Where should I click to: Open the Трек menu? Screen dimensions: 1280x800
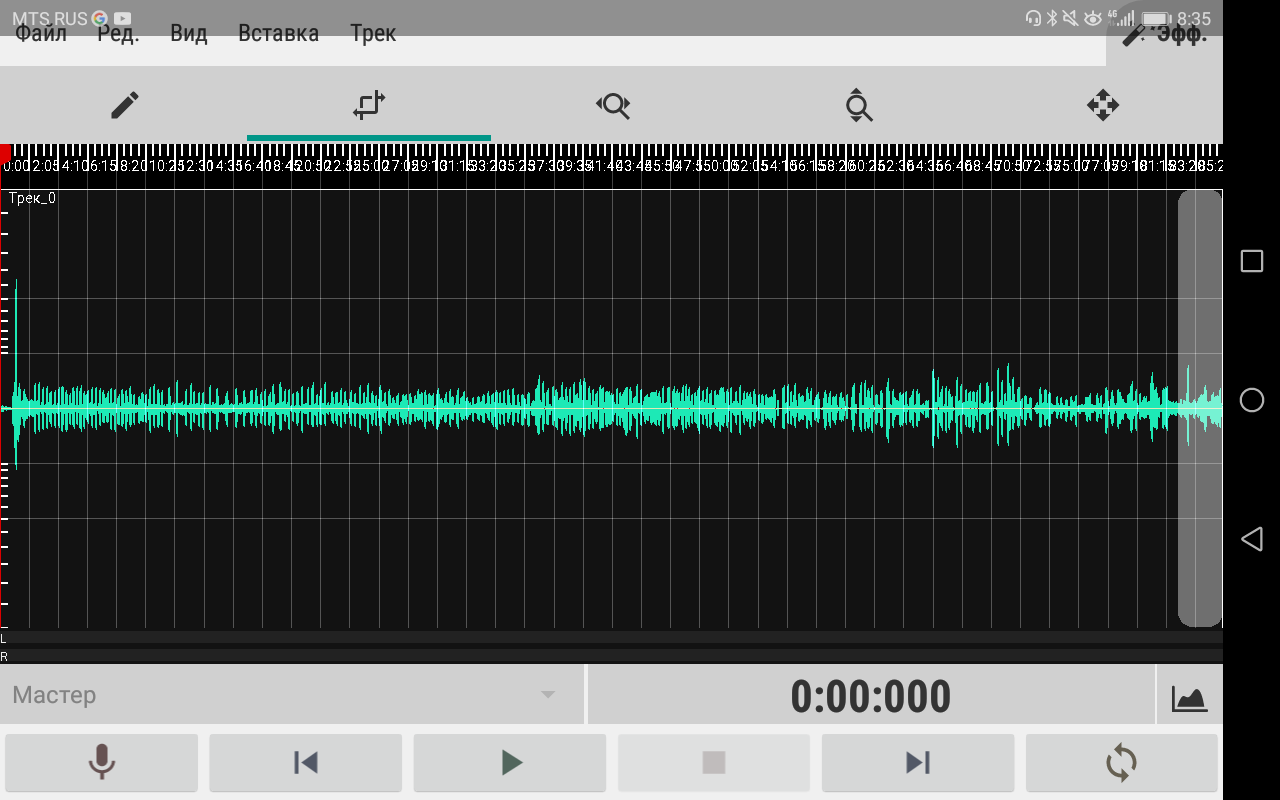[x=373, y=34]
